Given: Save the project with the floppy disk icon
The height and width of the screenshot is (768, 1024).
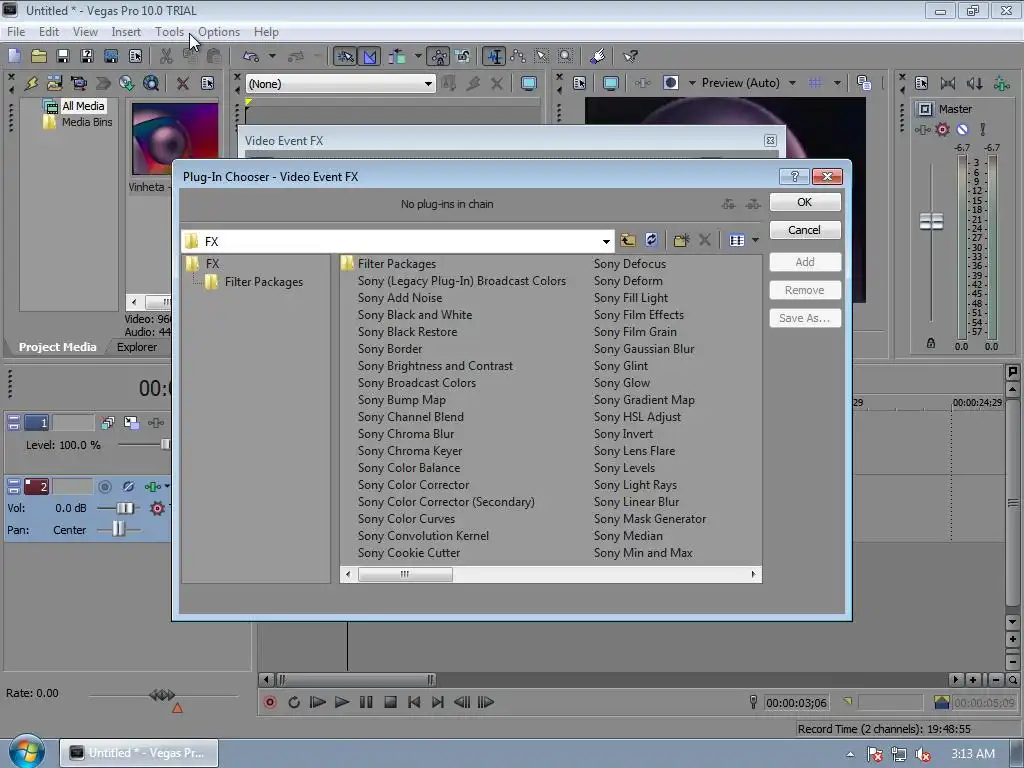Looking at the screenshot, I should coord(63,56).
